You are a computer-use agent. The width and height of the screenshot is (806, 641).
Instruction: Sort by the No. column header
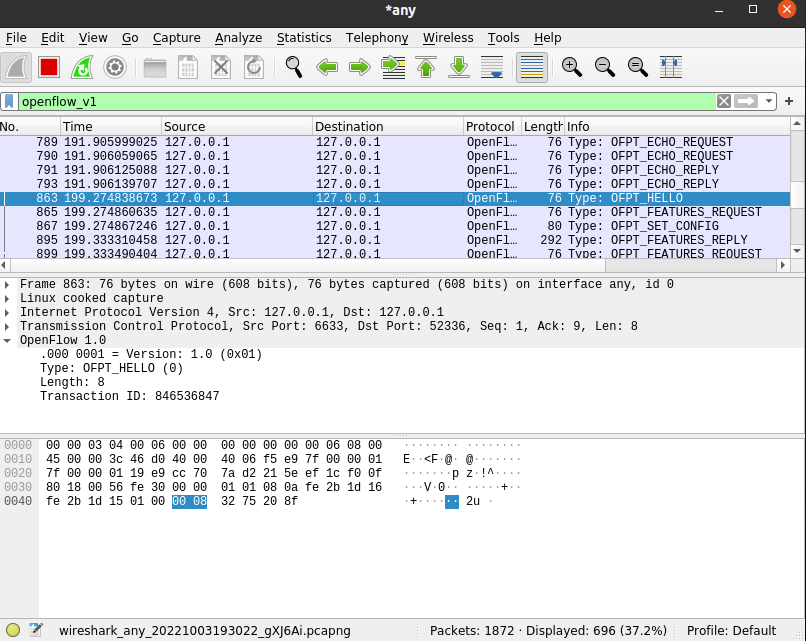(x=30, y=126)
